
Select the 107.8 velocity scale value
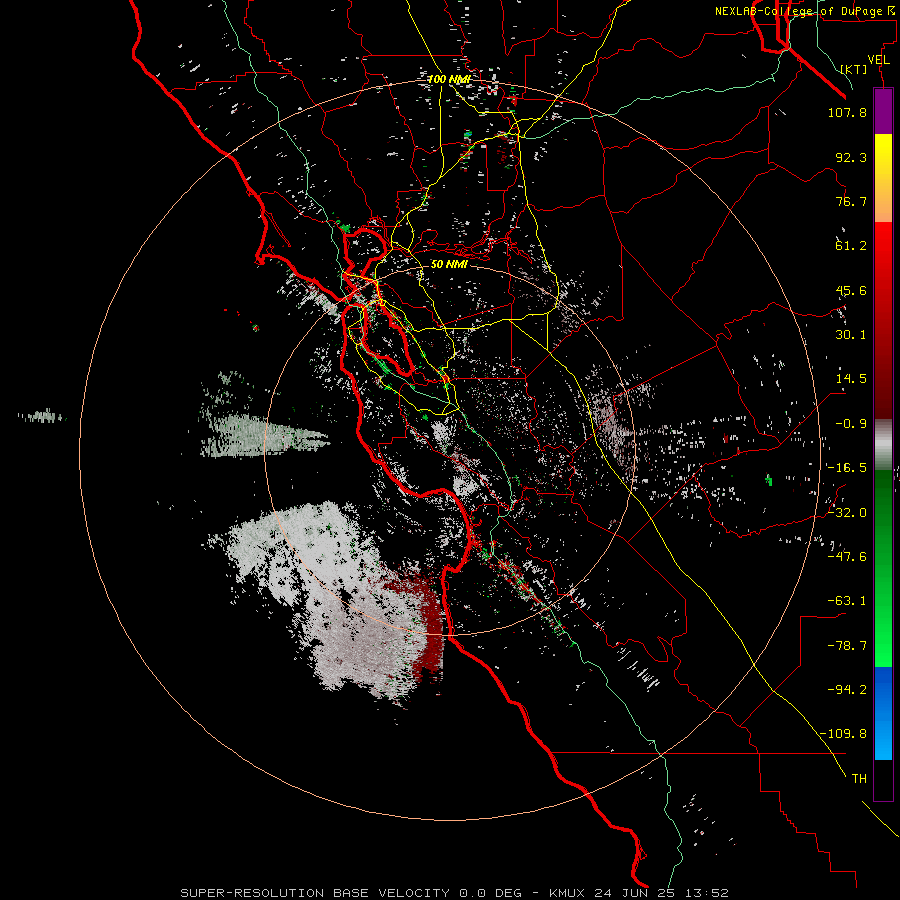click(x=847, y=112)
